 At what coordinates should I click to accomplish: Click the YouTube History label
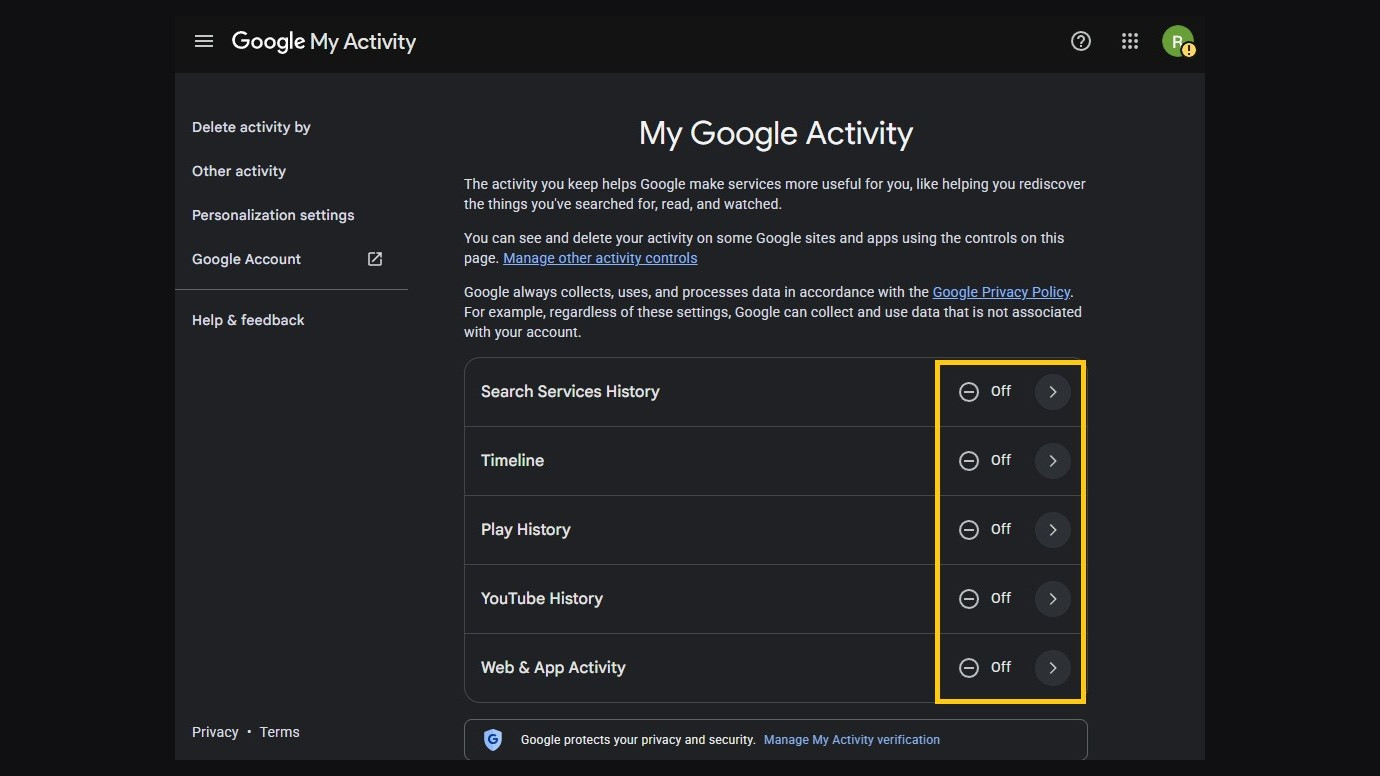pos(541,599)
